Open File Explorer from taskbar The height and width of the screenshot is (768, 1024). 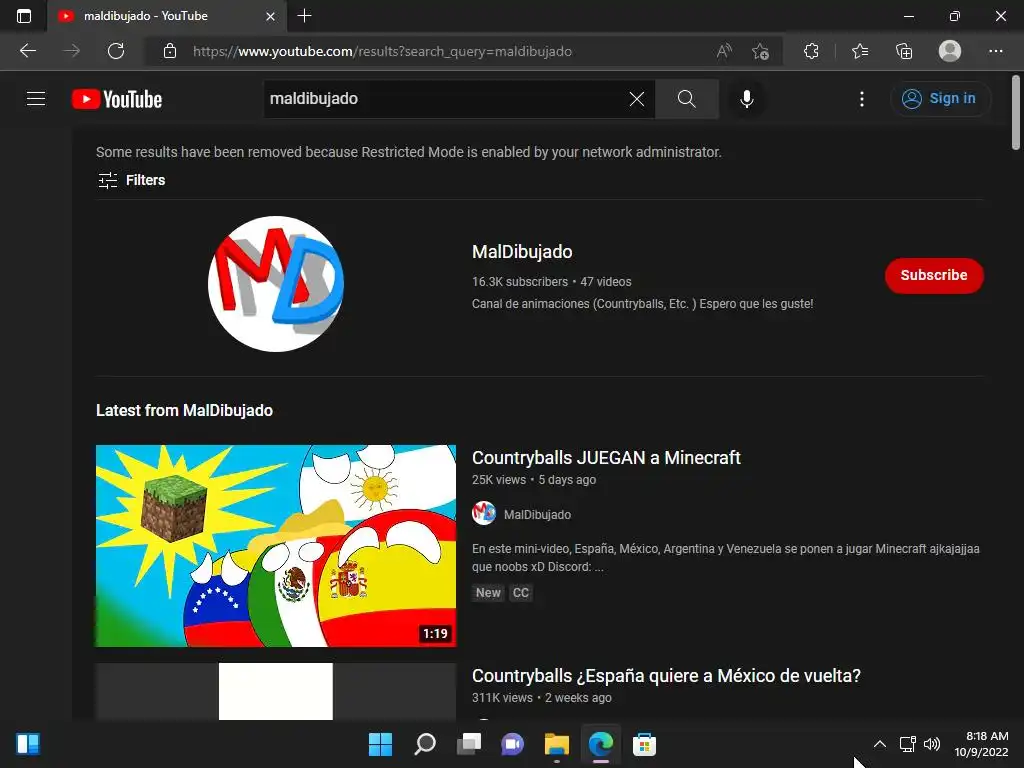556,744
